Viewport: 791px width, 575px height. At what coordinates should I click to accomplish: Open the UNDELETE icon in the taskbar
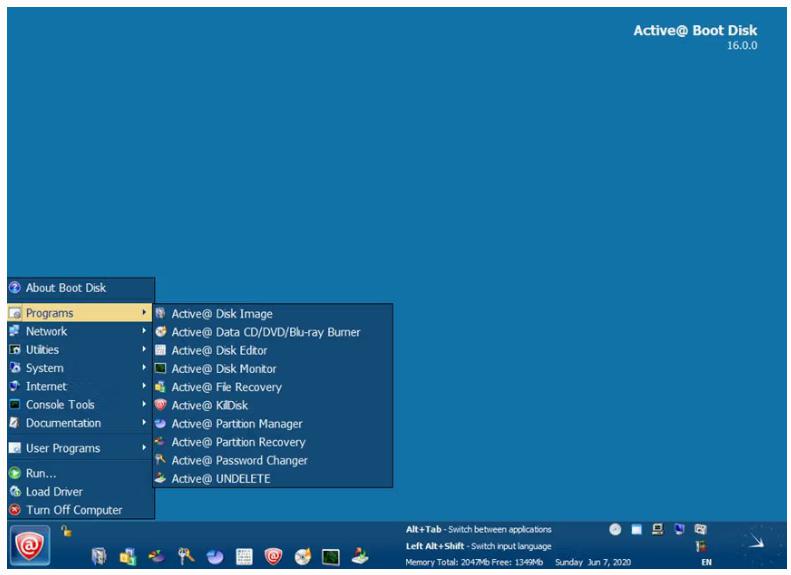[358, 557]
